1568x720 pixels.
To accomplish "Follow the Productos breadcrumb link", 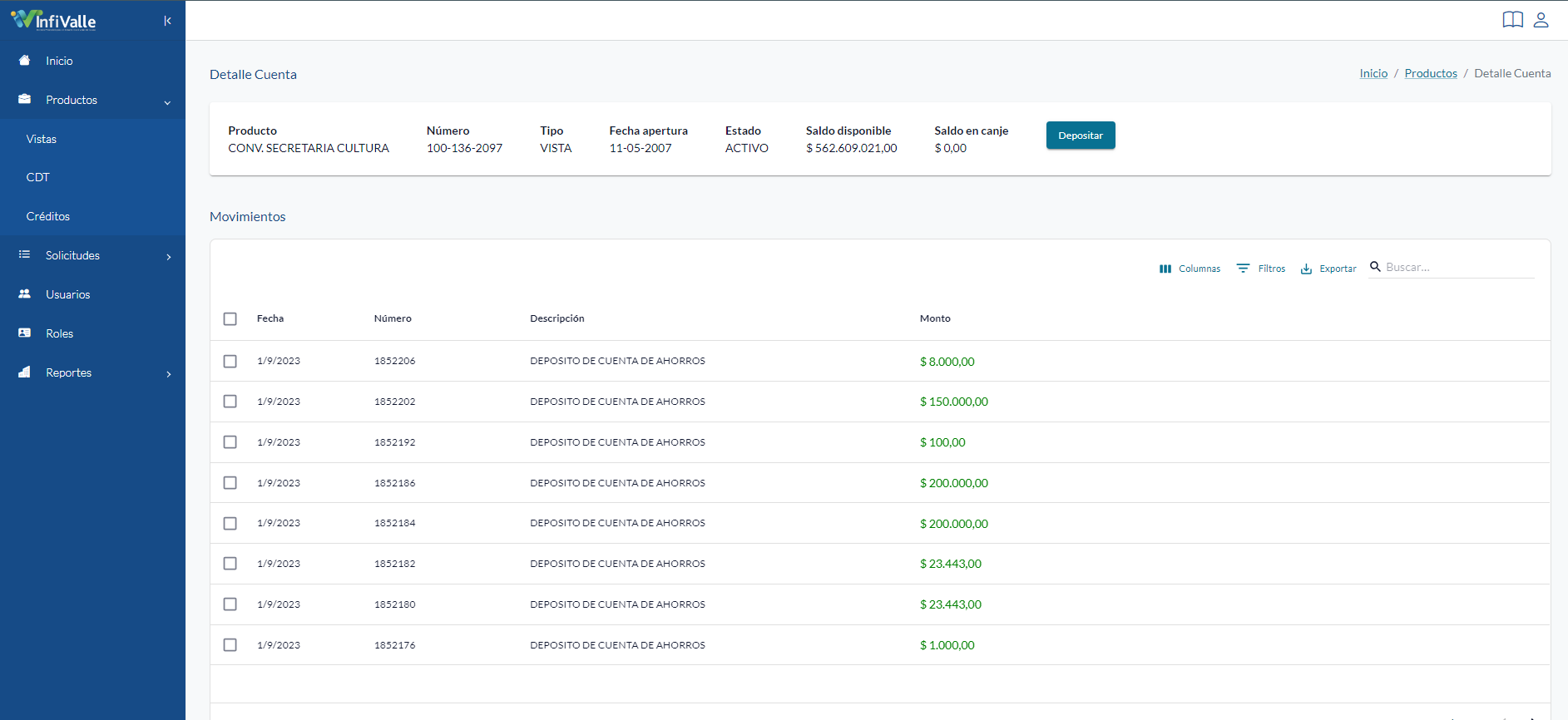I will 1431,73.
